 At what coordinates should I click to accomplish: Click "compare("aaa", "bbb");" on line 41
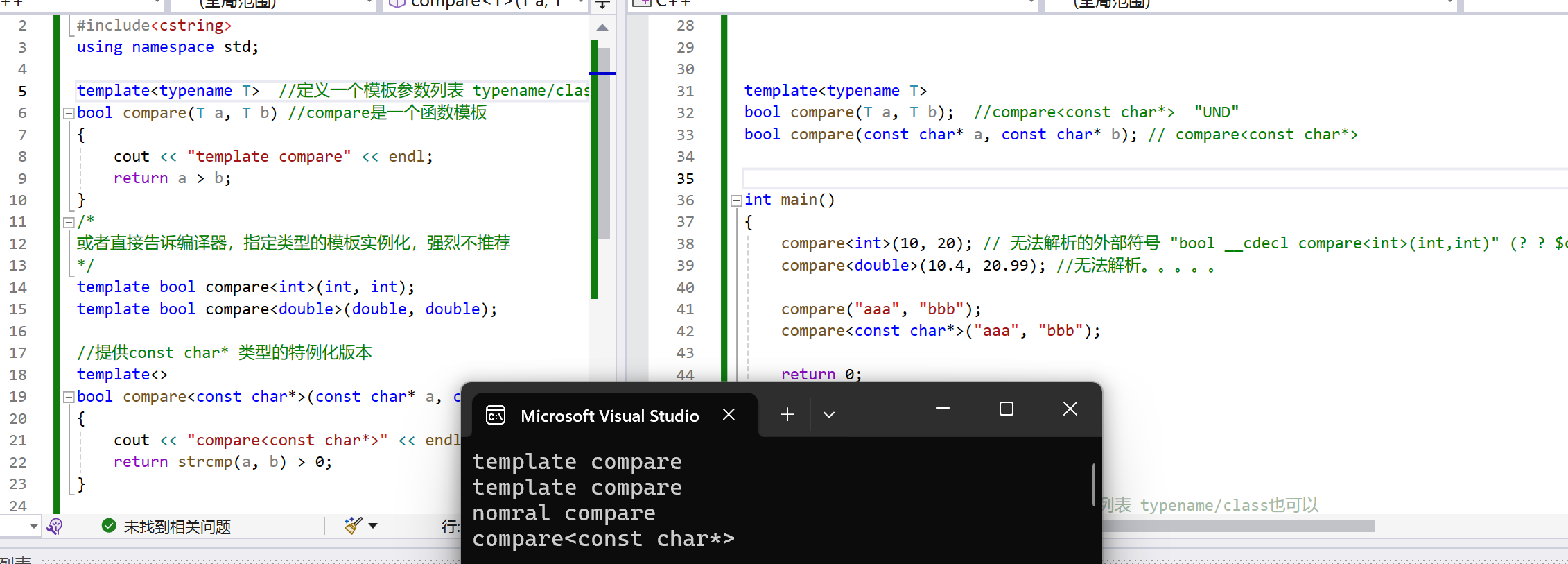(x=881, y=309)
